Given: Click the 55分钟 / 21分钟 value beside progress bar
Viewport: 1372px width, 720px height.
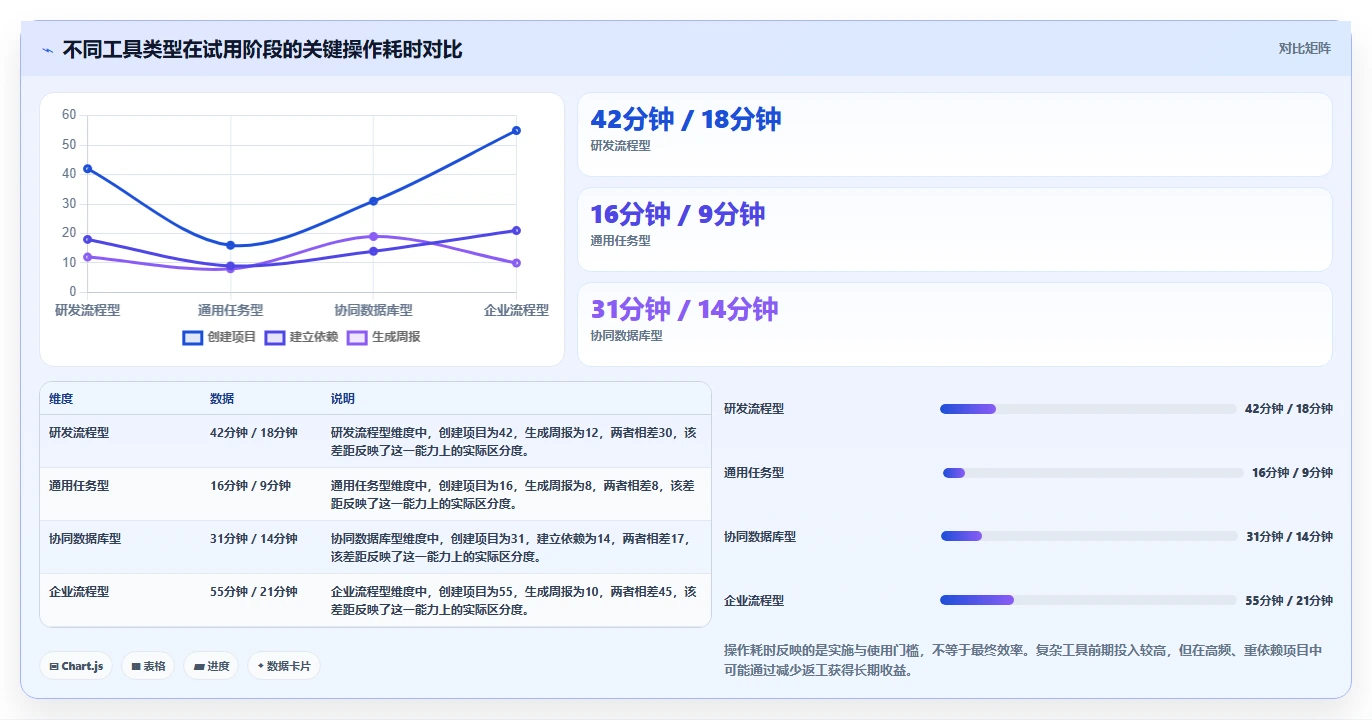Looking at the screenshot, I should pyautogui.click(x=1289, y=600).
